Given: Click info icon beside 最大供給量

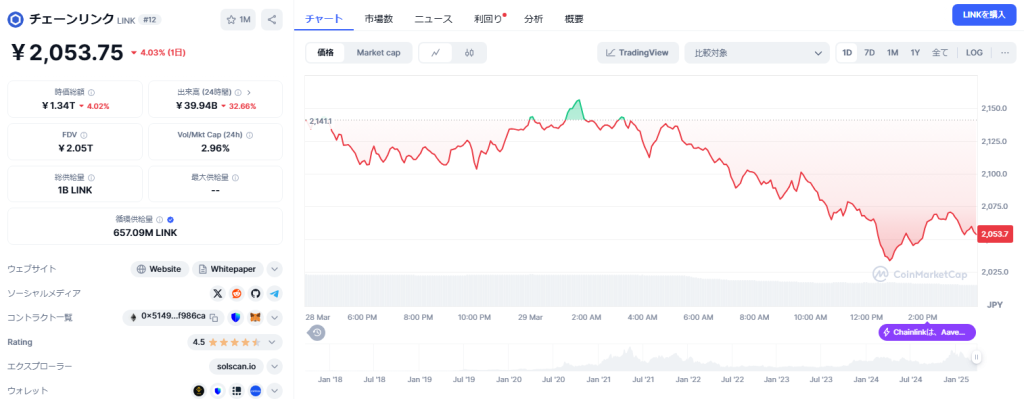Looking at the screenshot, I should [x=235, y=177].
